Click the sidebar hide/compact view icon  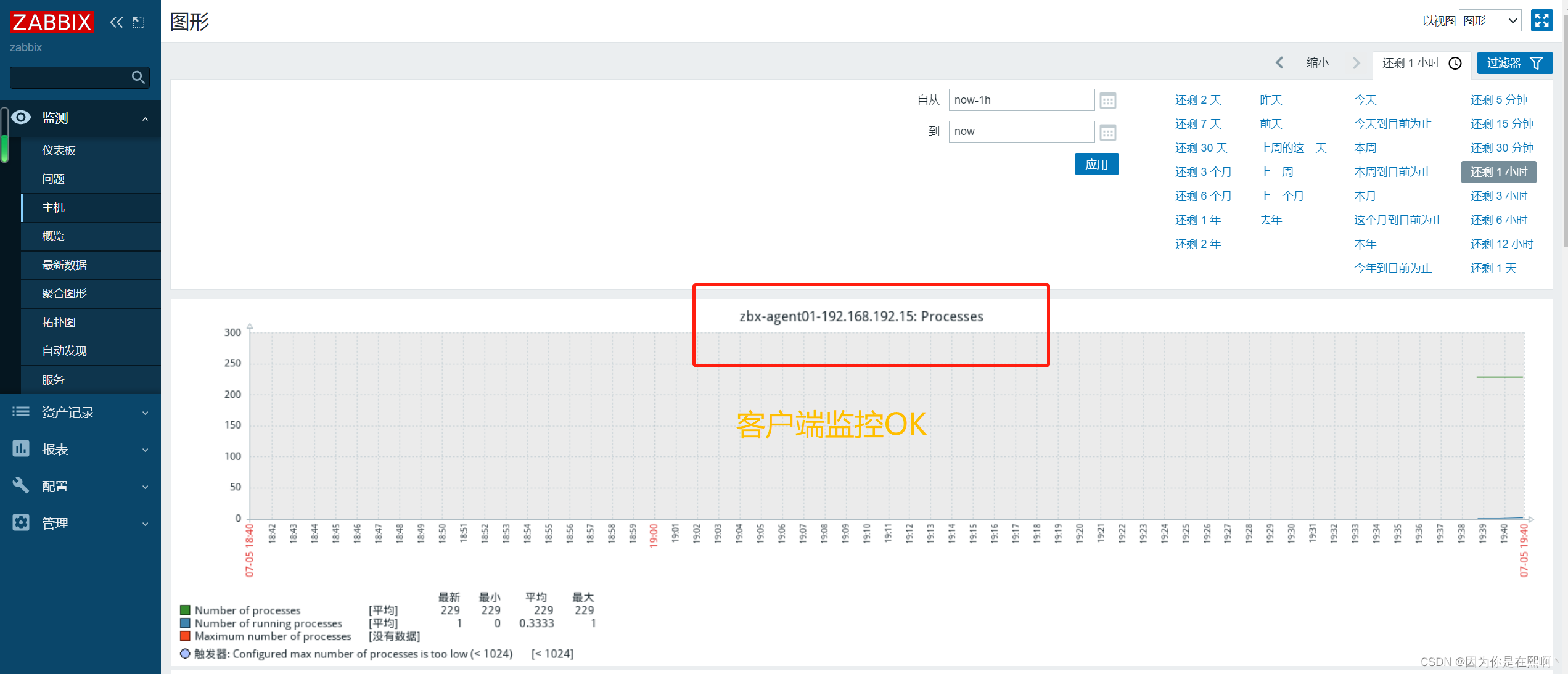tap(139, 23)
